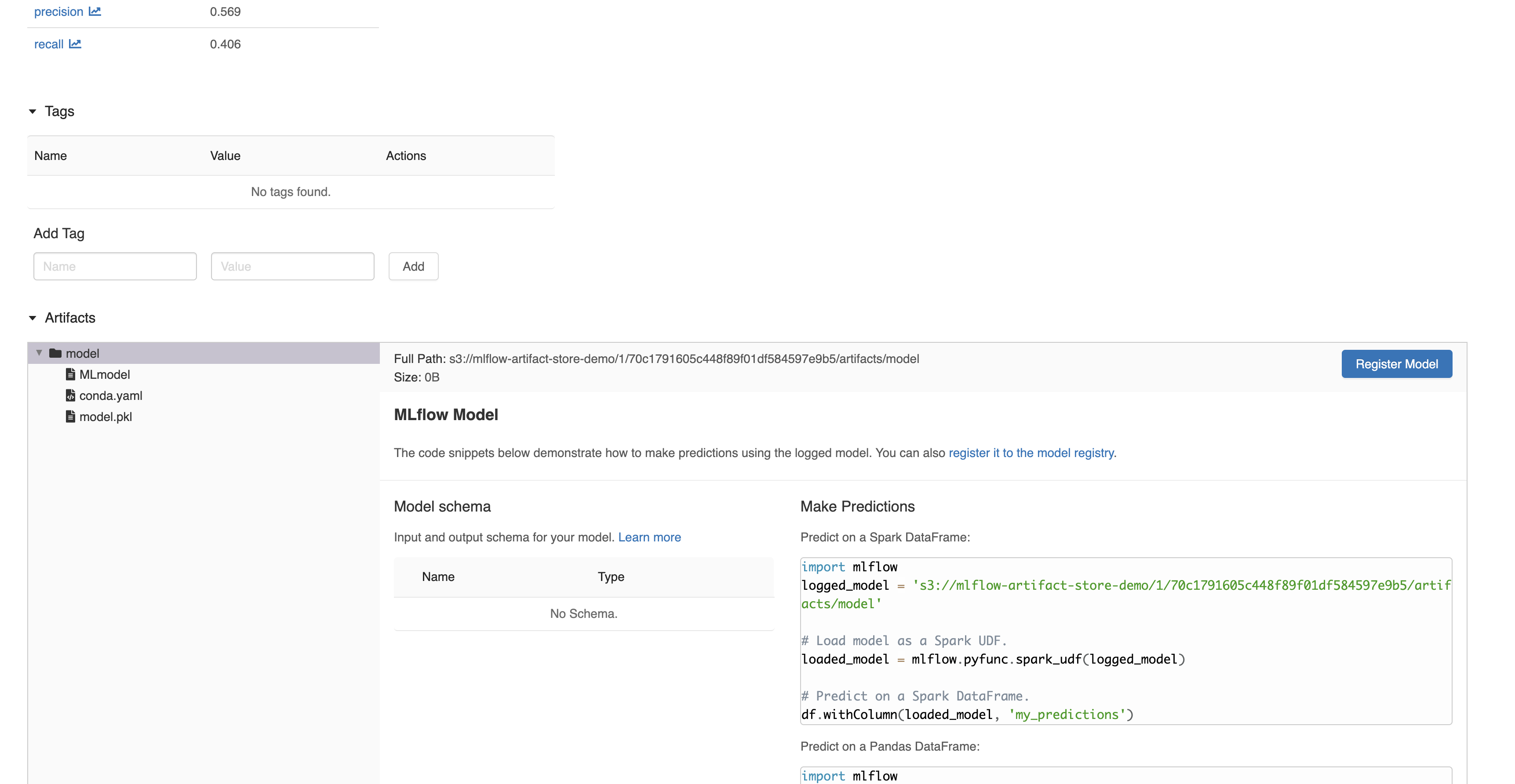
Task: Click the MLmodel file icon
Action: 71,374
